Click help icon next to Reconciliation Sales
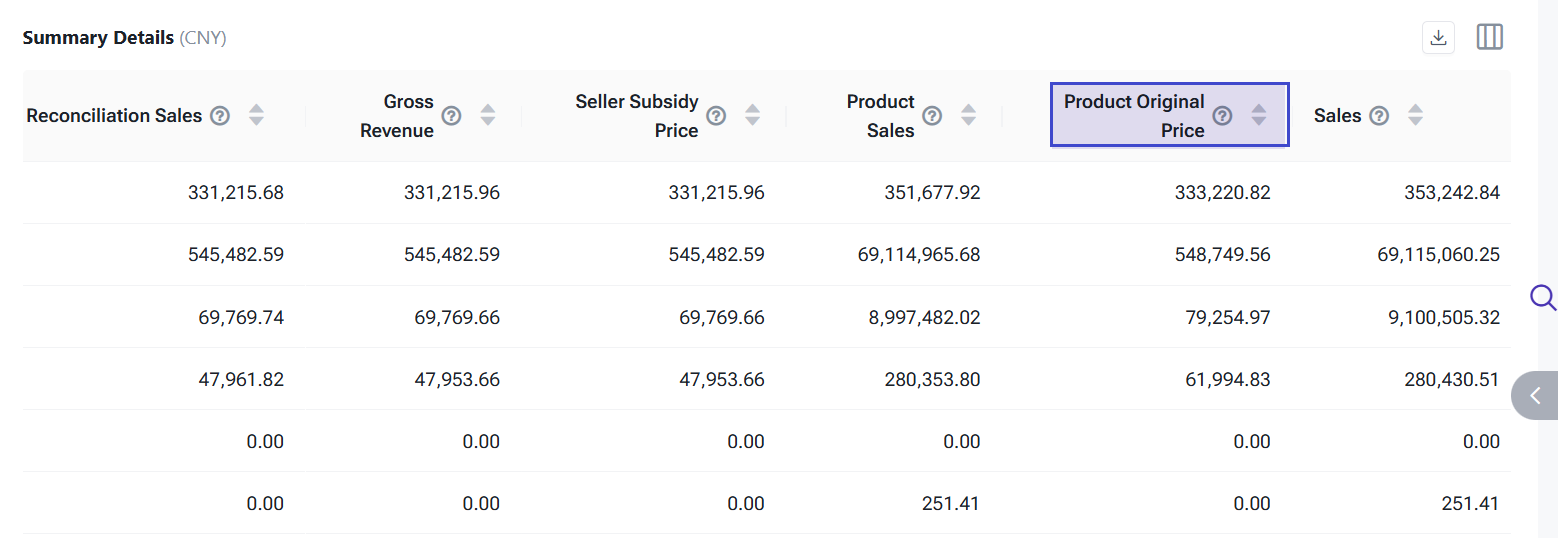1558x538 pixels. click(x=221, y=115)
